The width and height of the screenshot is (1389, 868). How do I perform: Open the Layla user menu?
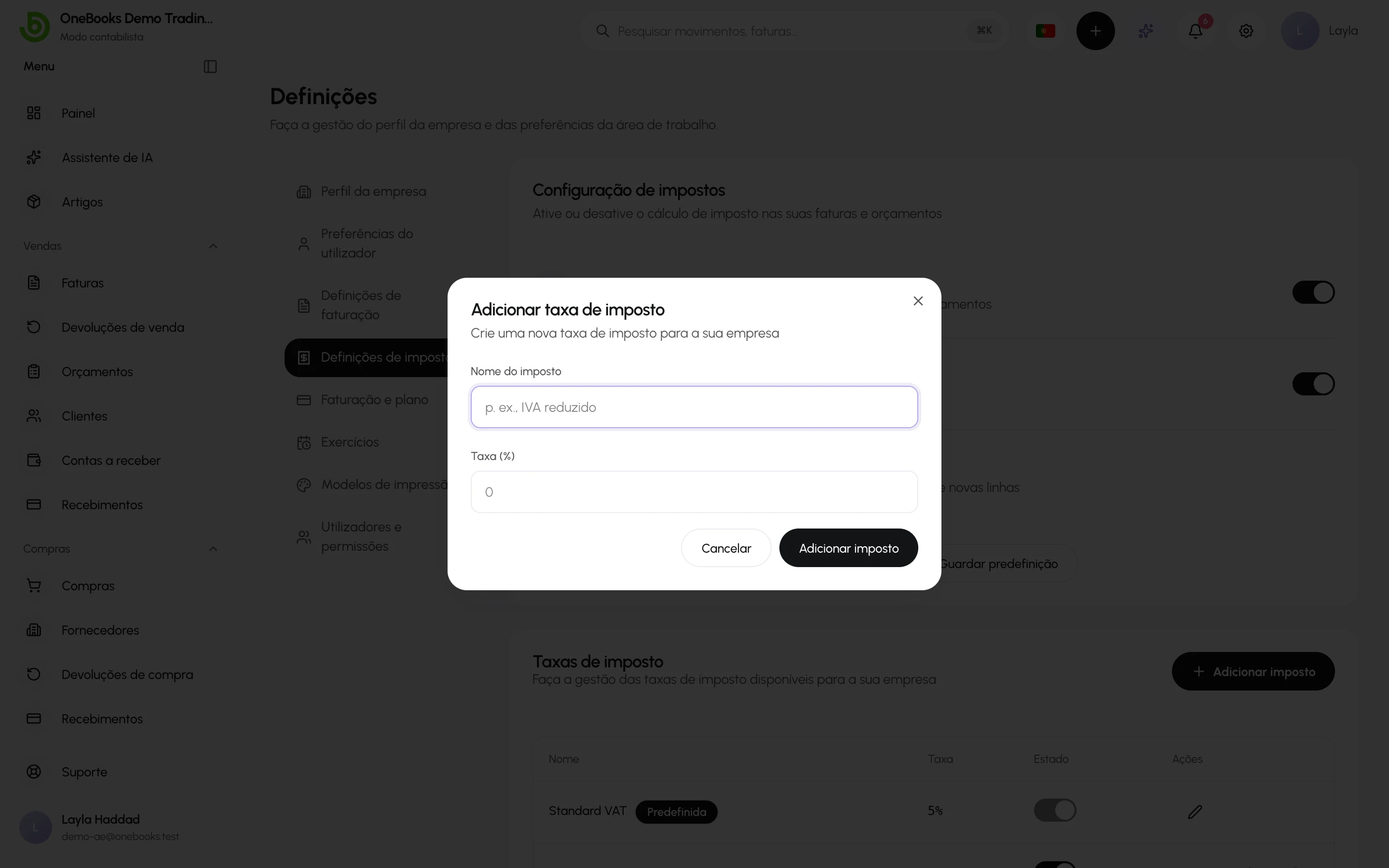pyautogui.click(x=1320, y=31)
